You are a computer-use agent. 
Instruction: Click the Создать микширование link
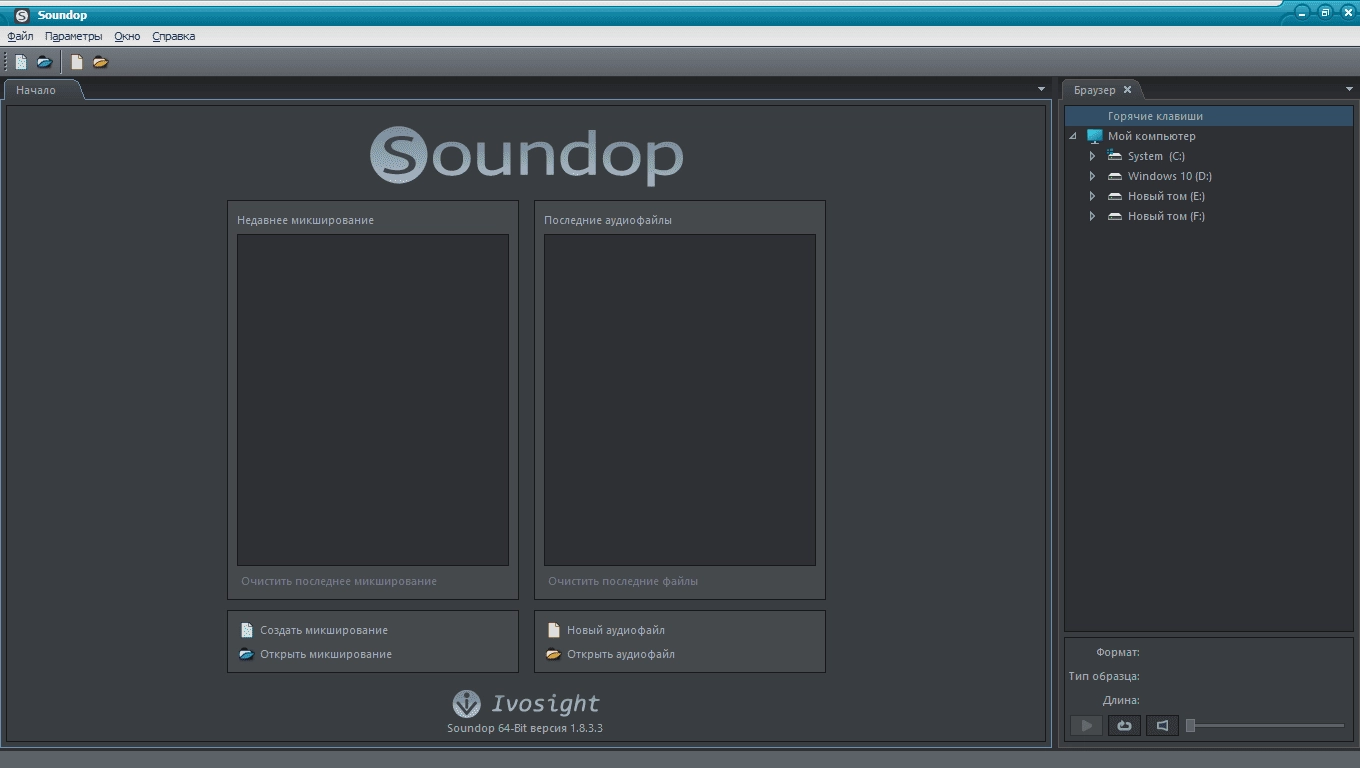pyautogui.click(x=324, y=630)
